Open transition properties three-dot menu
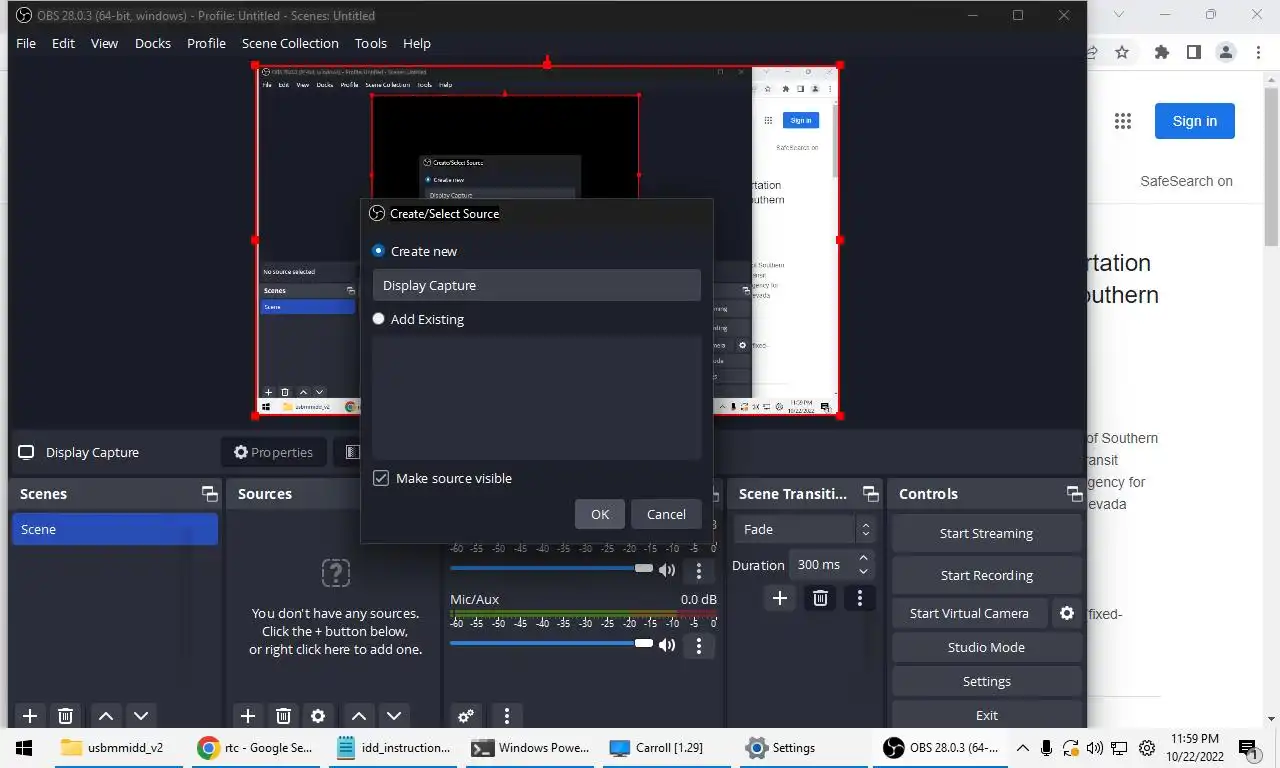The width and height of the screenshot is (1280, 768). tap(860, 598)
